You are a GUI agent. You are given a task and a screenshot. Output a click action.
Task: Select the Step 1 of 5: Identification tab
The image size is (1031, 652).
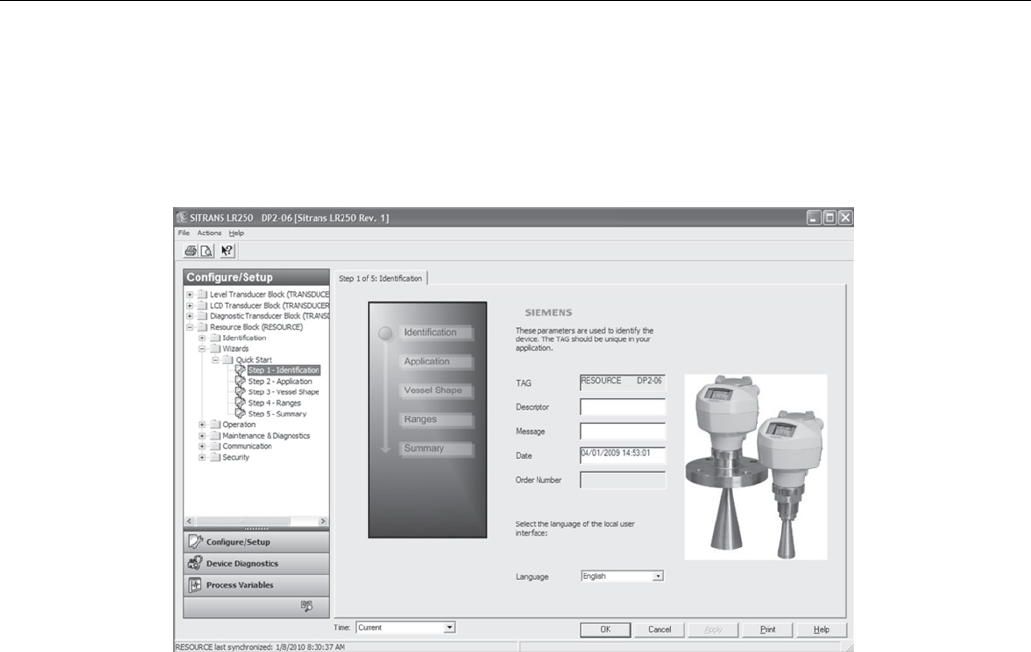click(381, 278)
